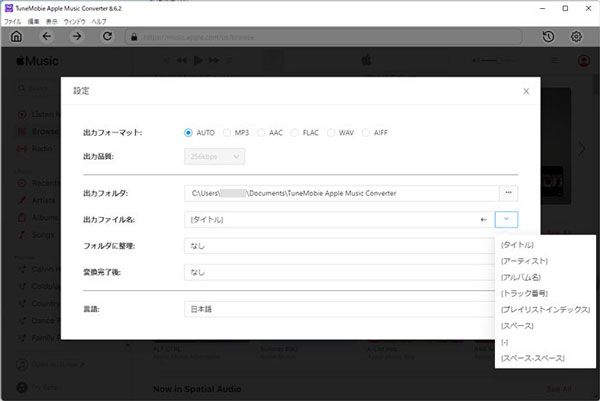
Task: Click the home icon in the toolbar
Action: [x=16, y=37]
